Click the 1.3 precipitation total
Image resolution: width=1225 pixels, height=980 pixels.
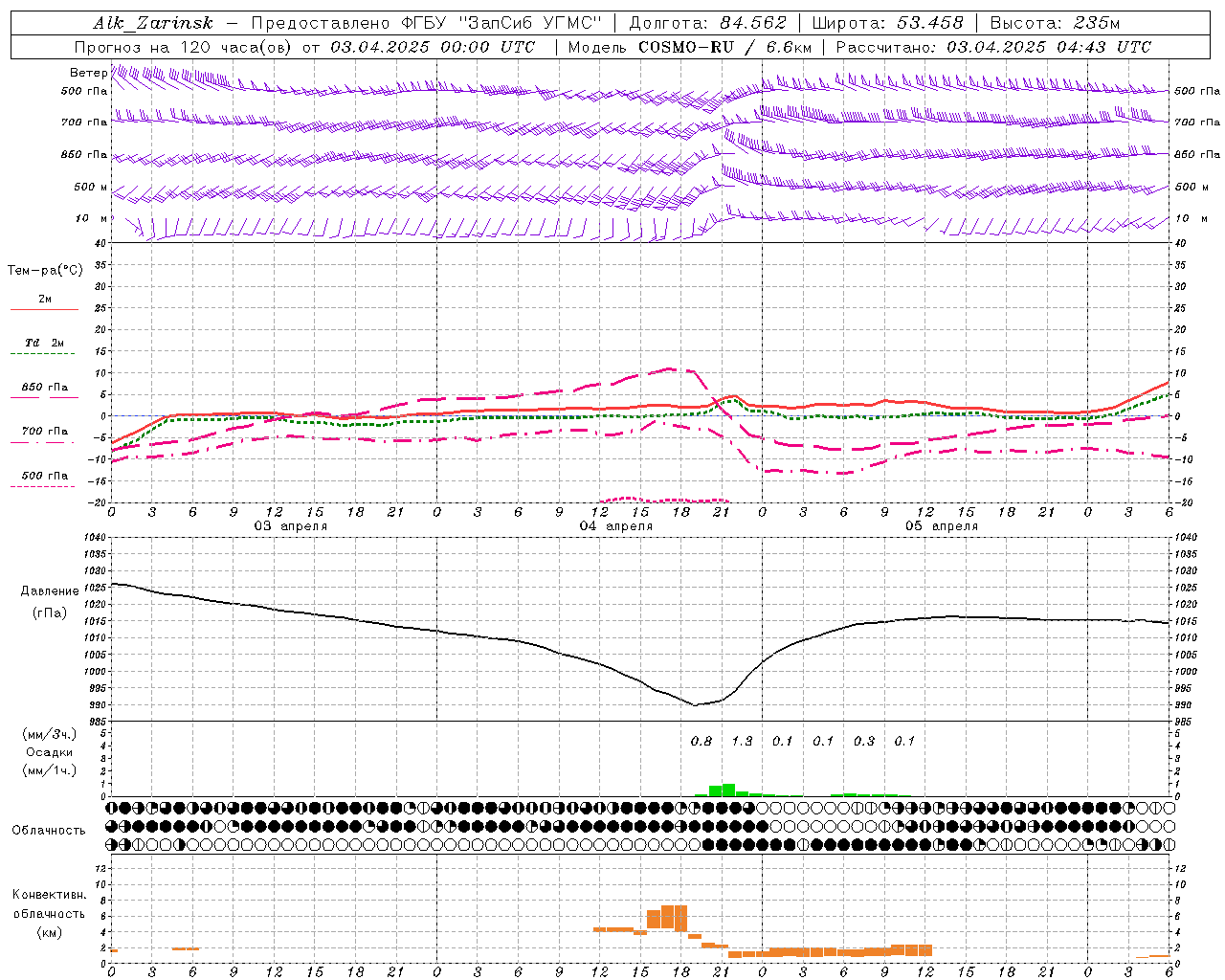tap(743, 741)
